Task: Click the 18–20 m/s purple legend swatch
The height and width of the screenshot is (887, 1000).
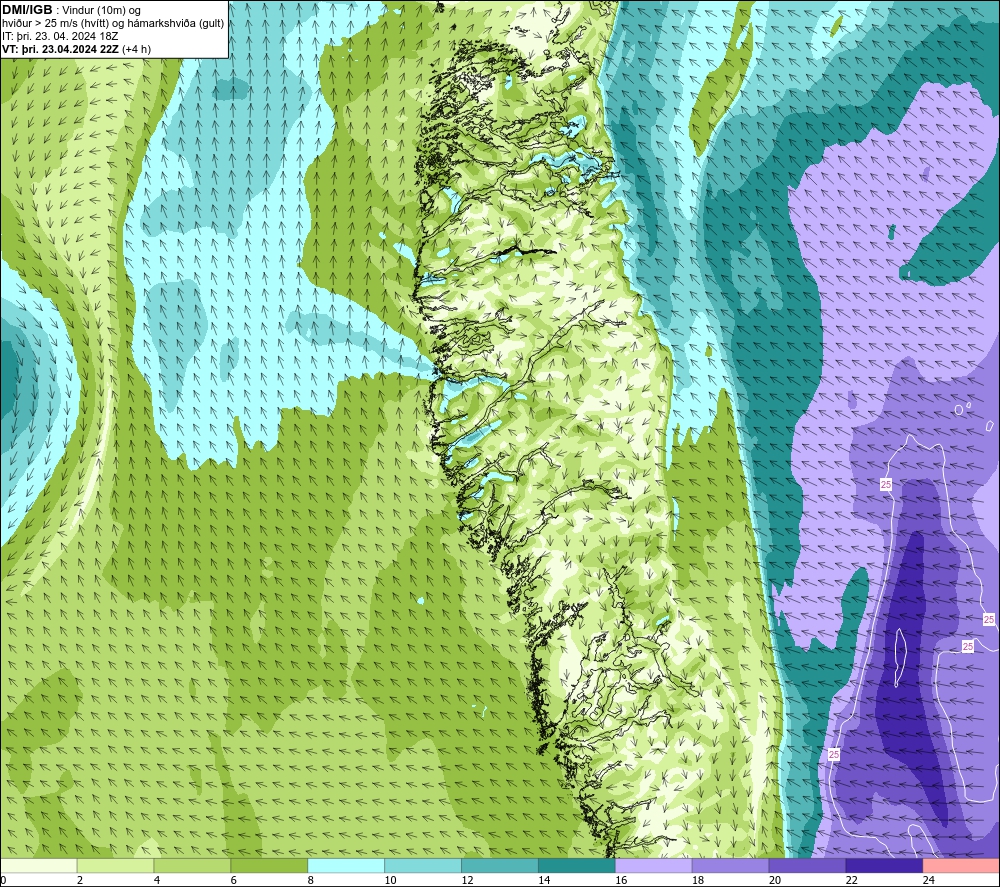Action: (730, 866)
